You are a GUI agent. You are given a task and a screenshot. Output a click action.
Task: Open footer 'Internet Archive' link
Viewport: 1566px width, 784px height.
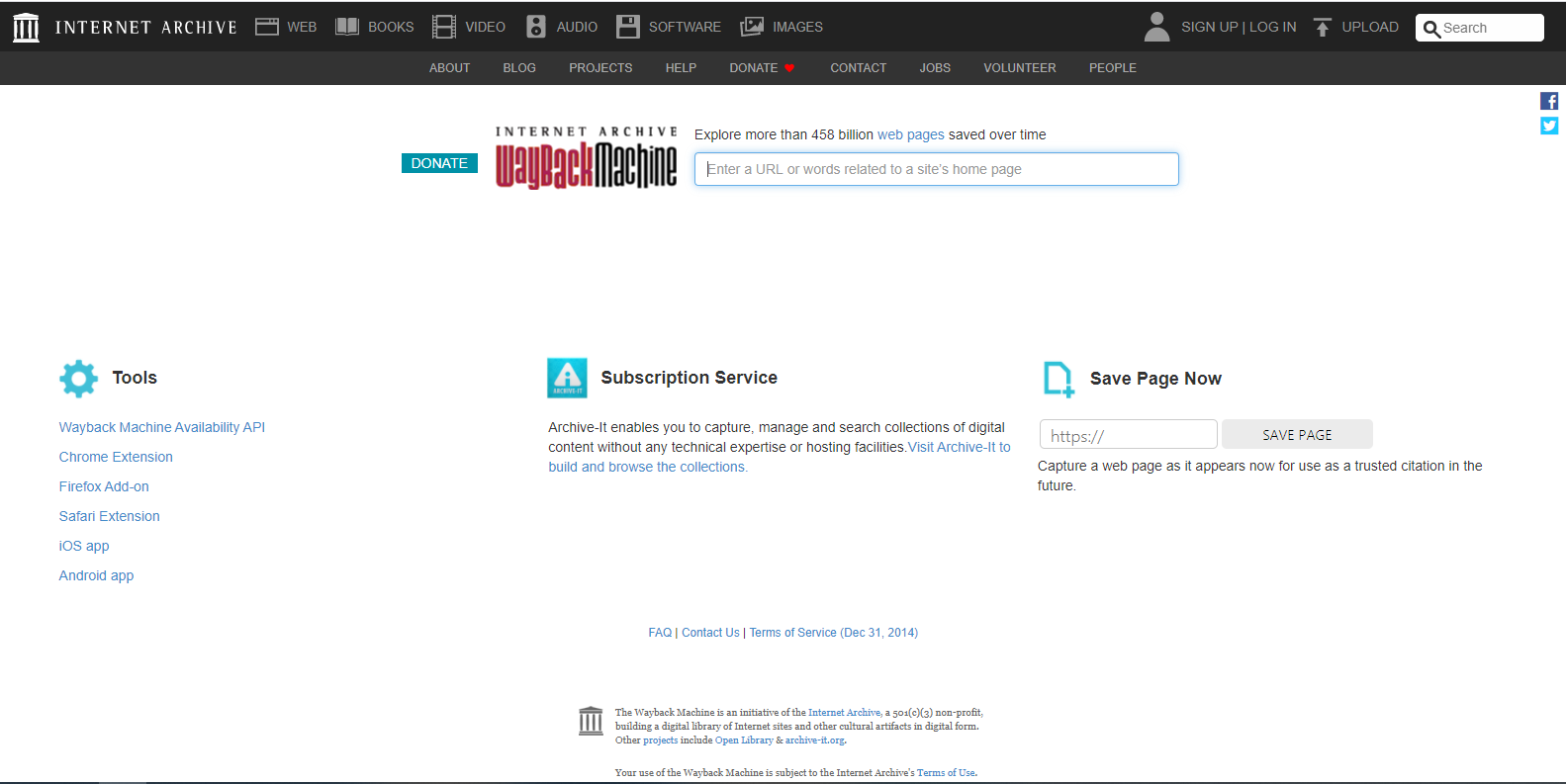point(844,713)
